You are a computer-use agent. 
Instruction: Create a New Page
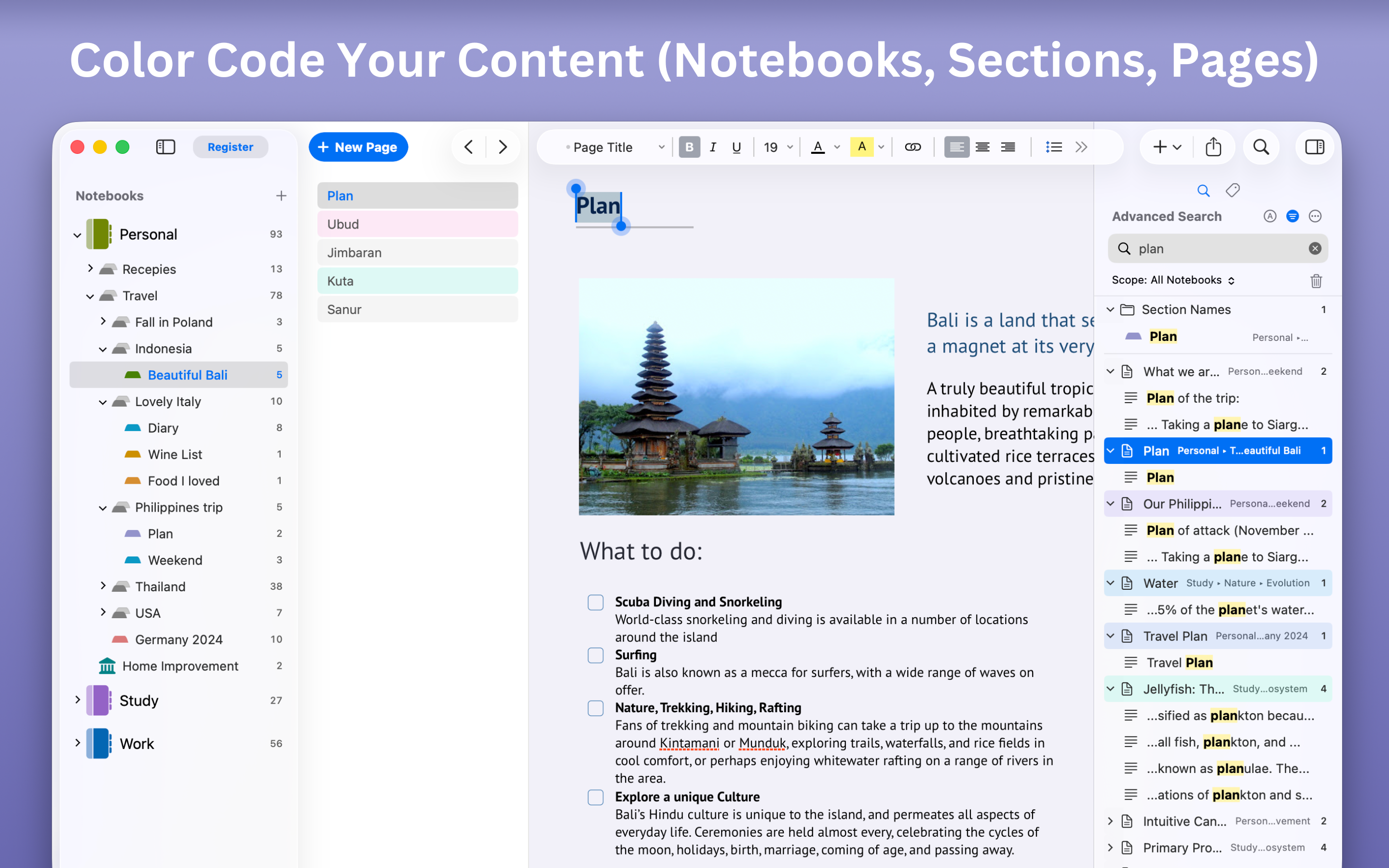tap(358, 147)
